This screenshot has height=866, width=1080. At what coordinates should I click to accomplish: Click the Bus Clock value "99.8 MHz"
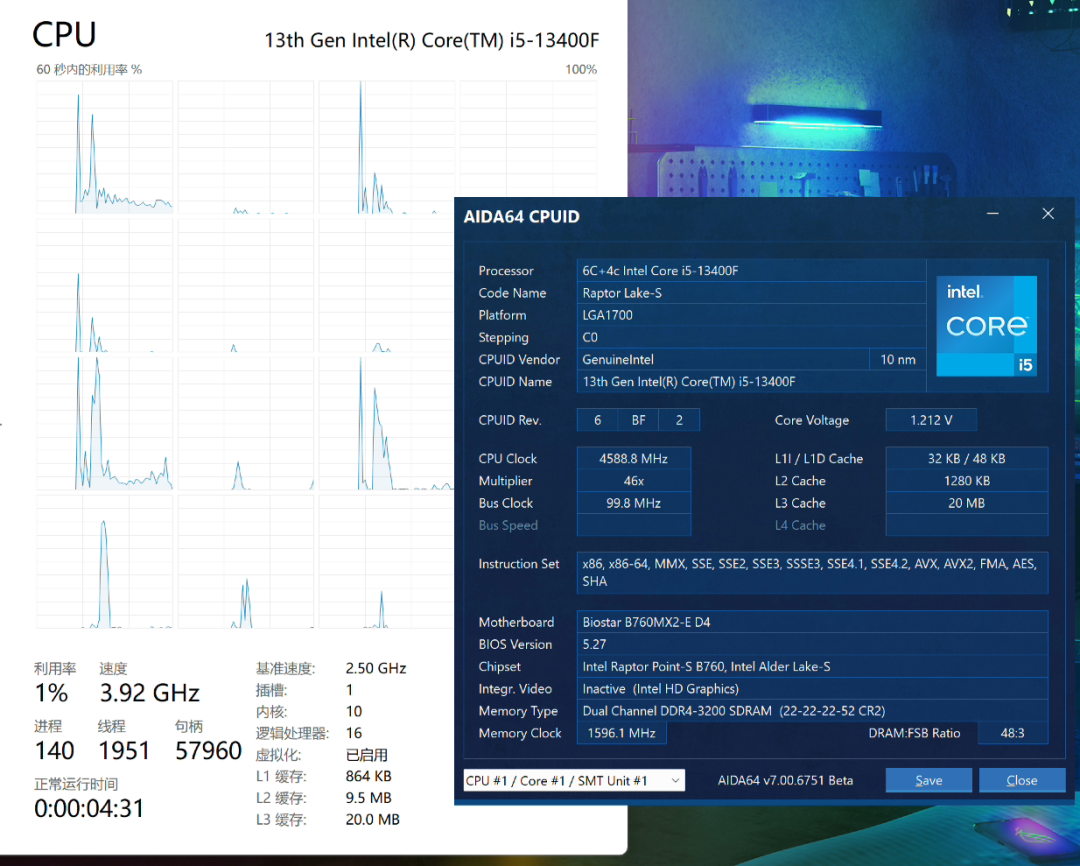[634, 503]
